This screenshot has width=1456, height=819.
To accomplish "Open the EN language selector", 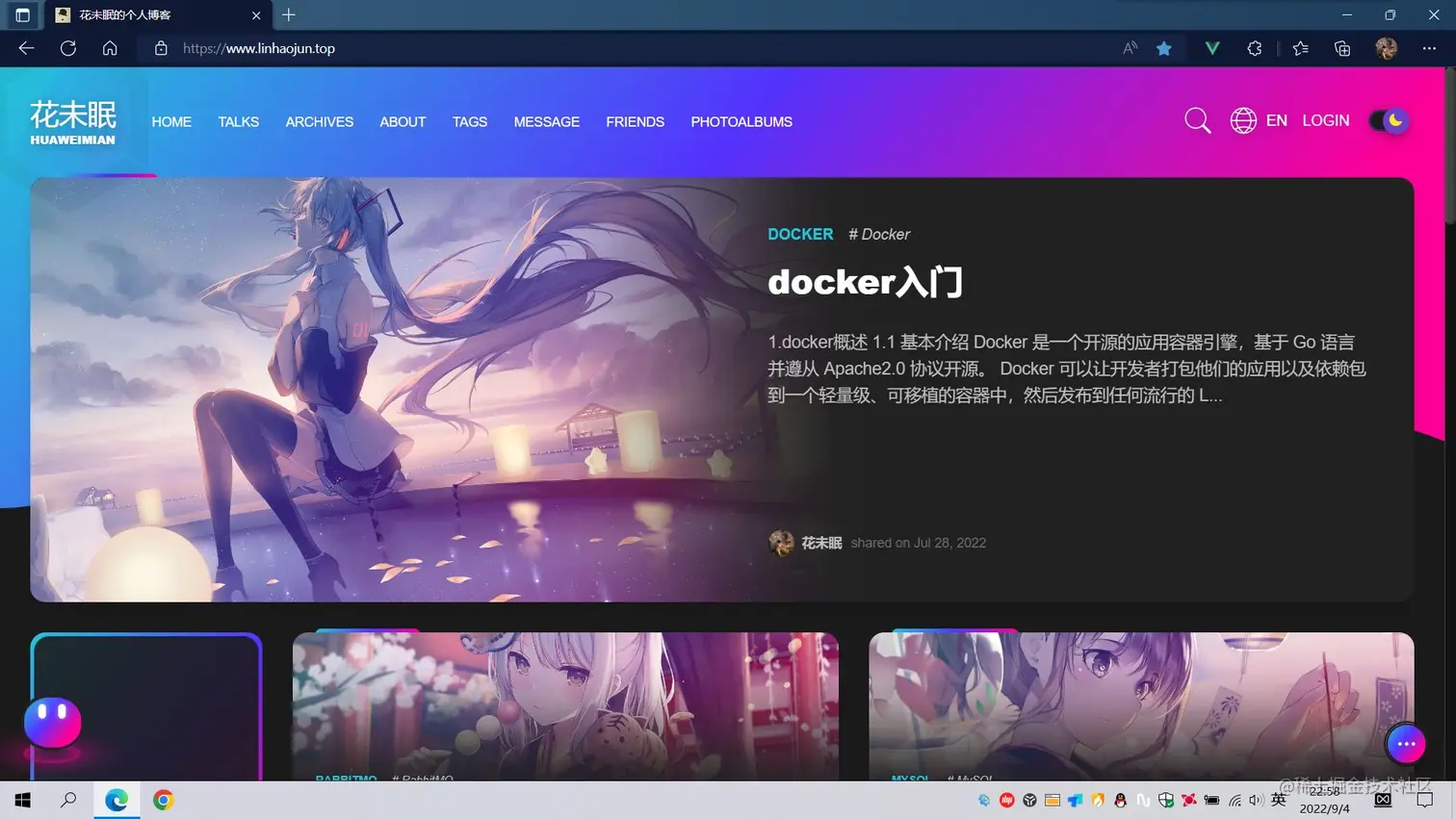I will (x=1277, y=120).
